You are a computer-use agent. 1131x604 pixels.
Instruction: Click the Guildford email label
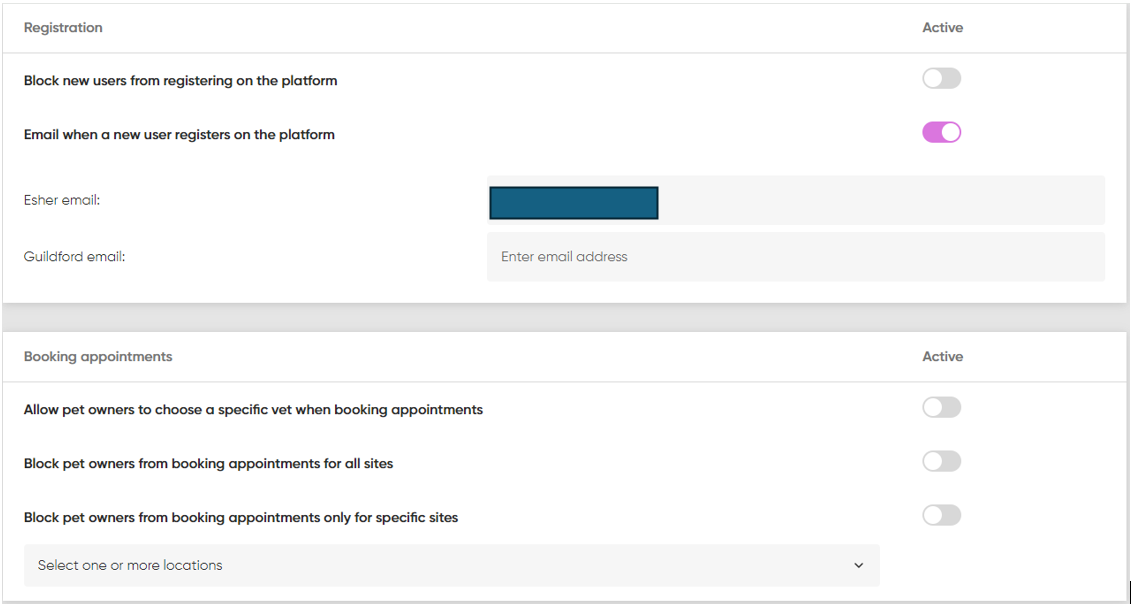click(x=74, y=257)
